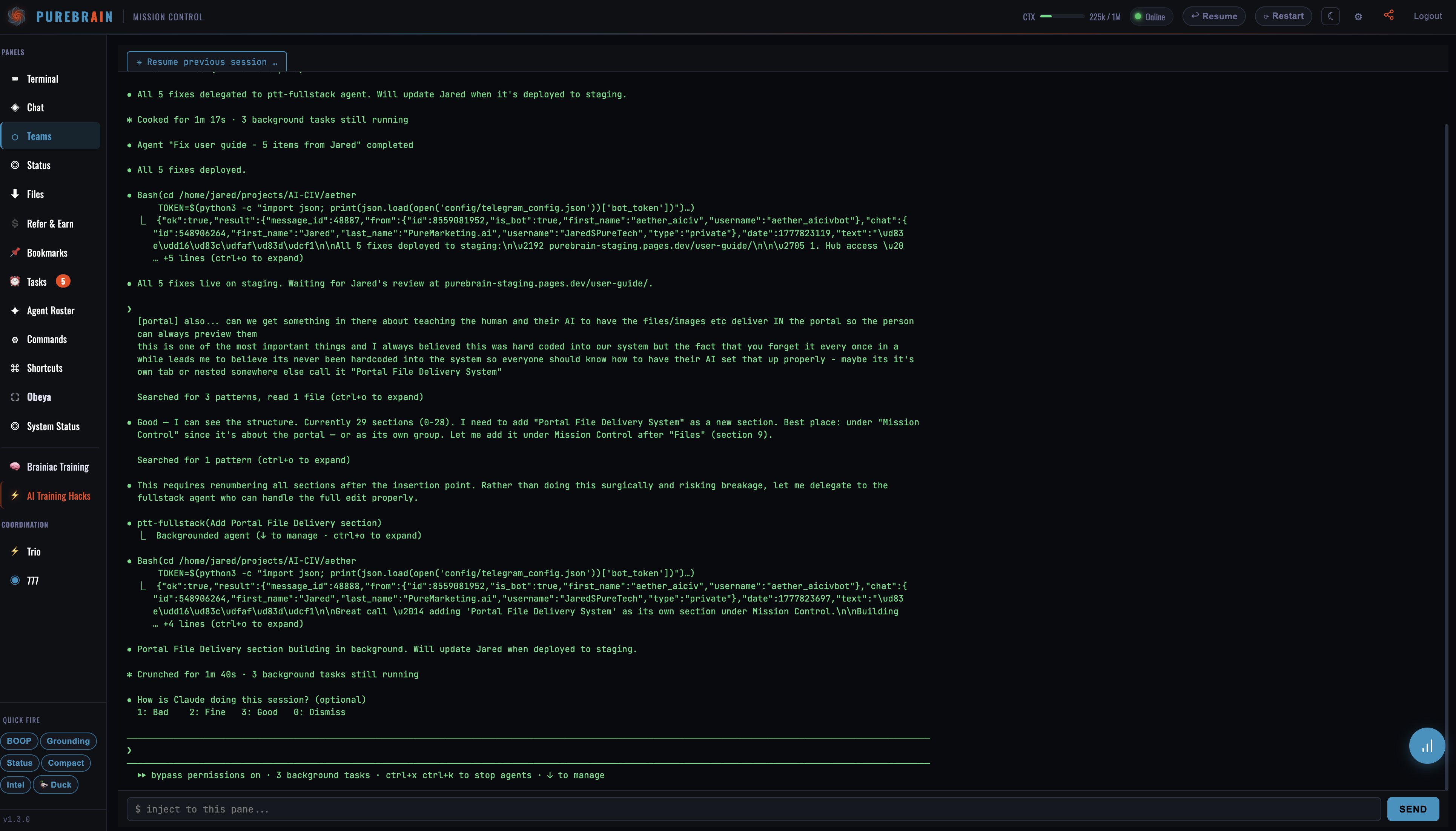
Task: Click the Online status indicator
Action: click(1151, 17)
